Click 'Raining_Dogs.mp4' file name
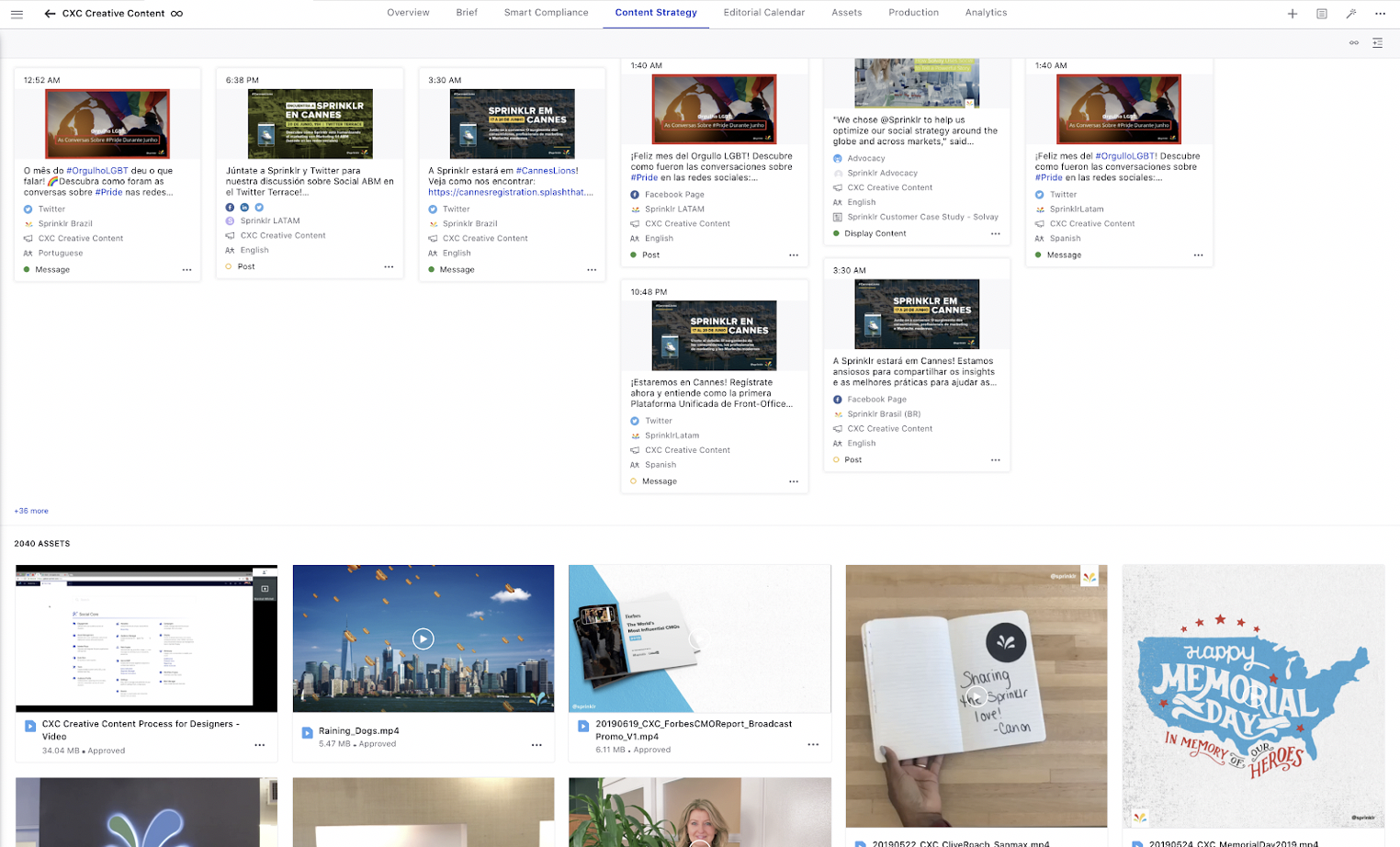Screen dimensions: 1400x847 click(x=359, y=731)
